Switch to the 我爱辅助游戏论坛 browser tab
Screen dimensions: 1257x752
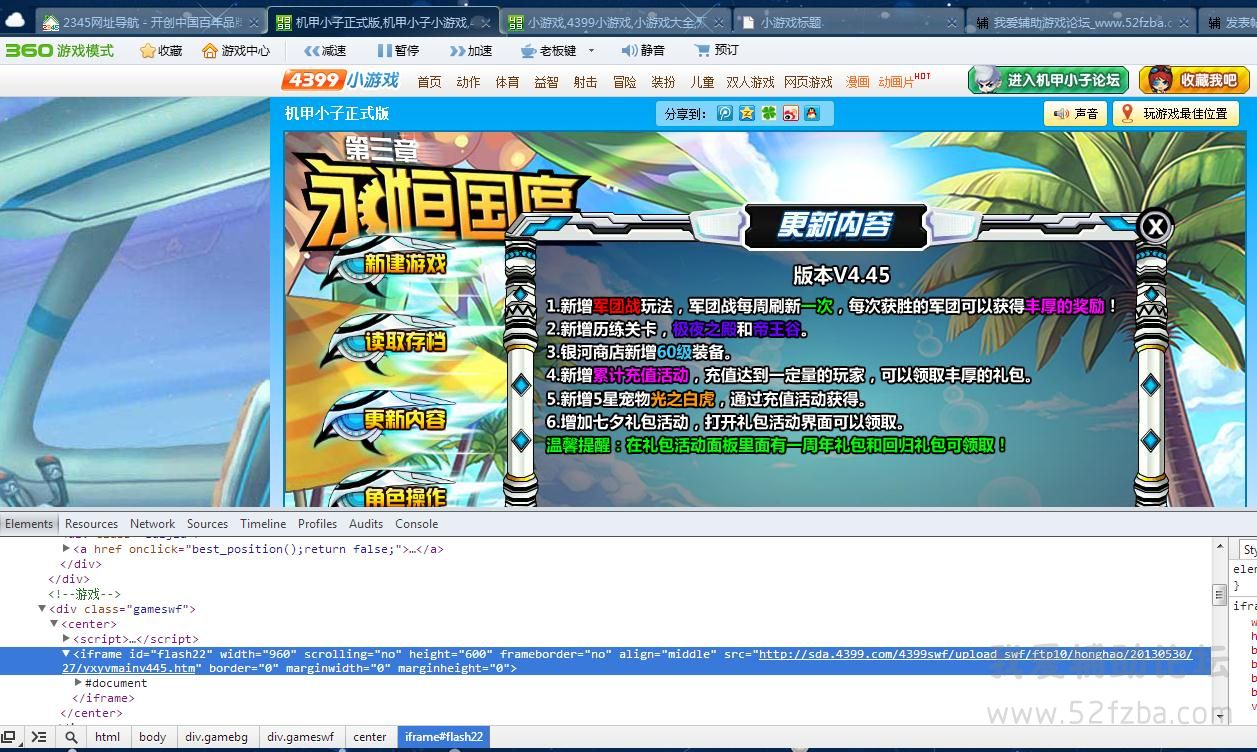pos(1082,22)
